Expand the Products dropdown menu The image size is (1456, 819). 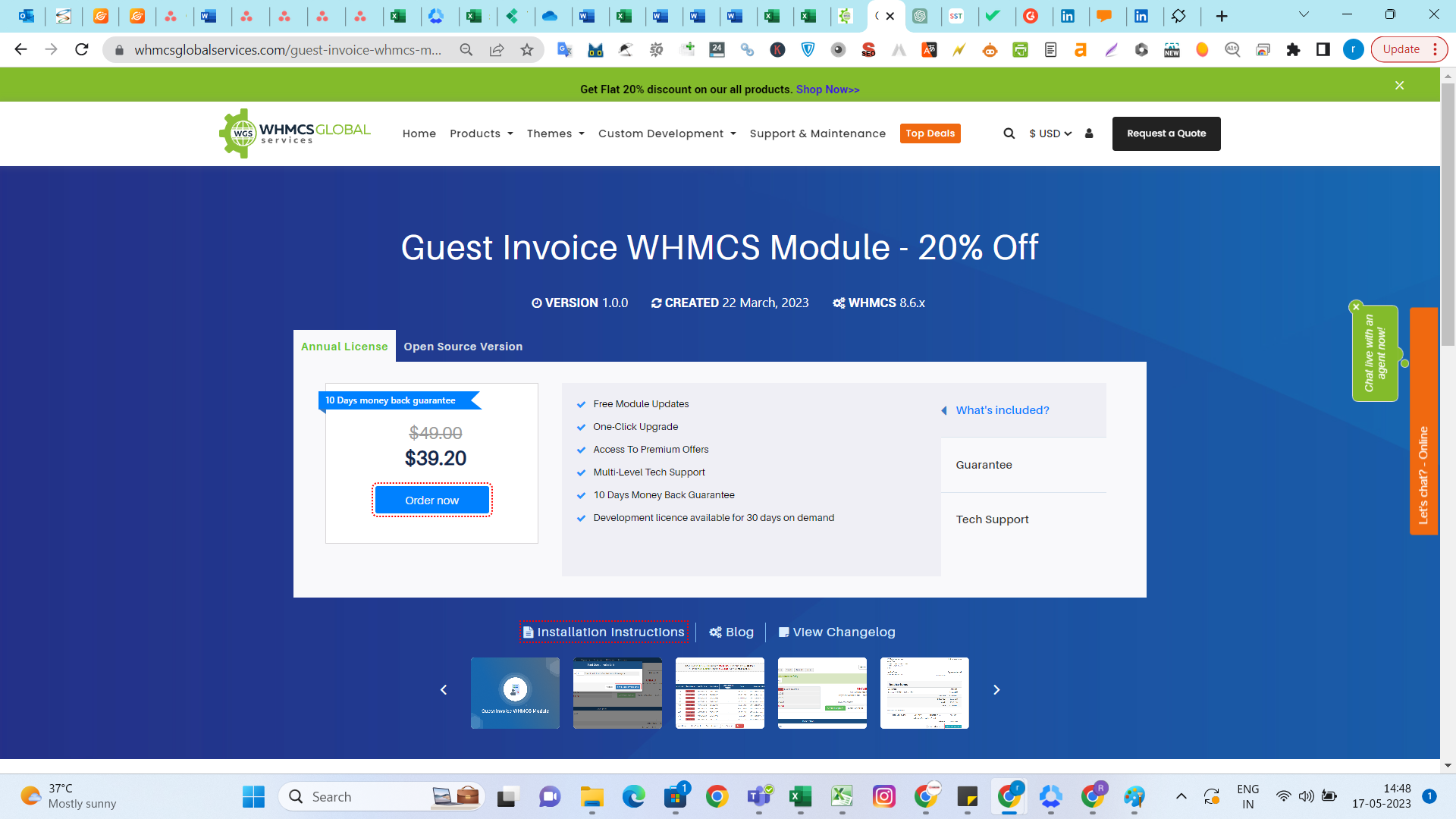coord(482,133)
